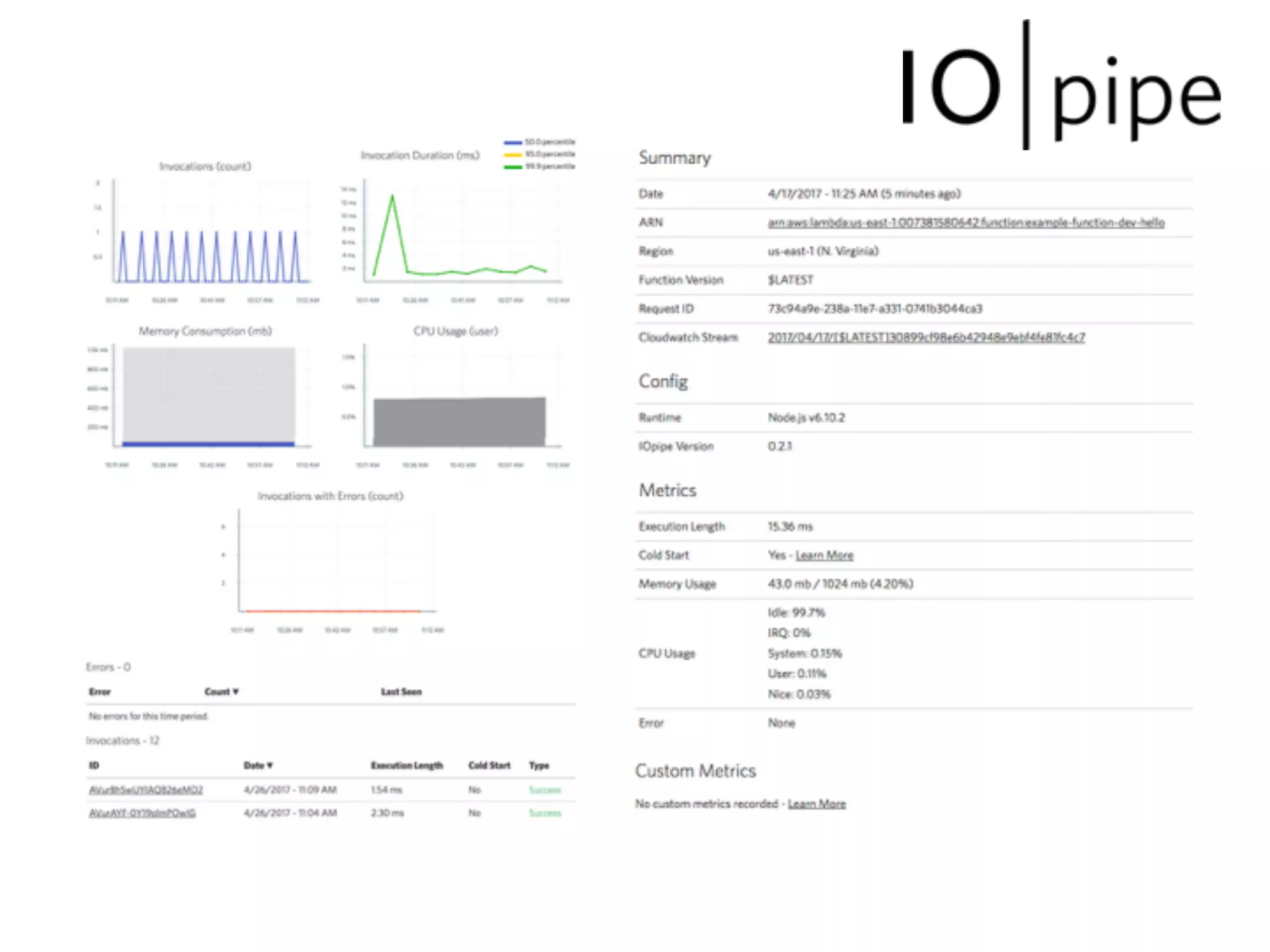Click Learn More under Custom Metrics
1270x952 pixels.
[x=816, y=804]
